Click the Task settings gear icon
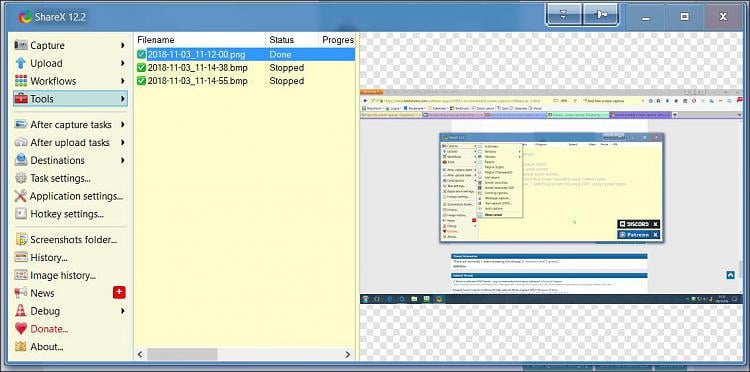 coord(21,178)
